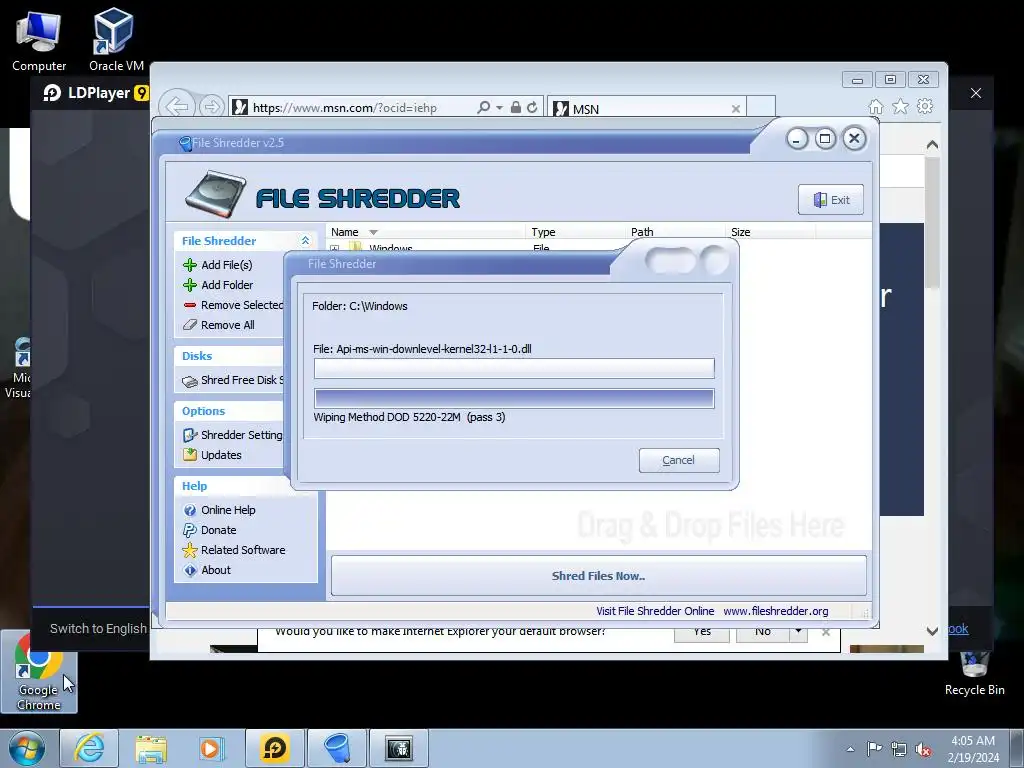This screenshot has height=768, width=1024.
Task: Click the muted volume tray icon
Action: (923, 749)
